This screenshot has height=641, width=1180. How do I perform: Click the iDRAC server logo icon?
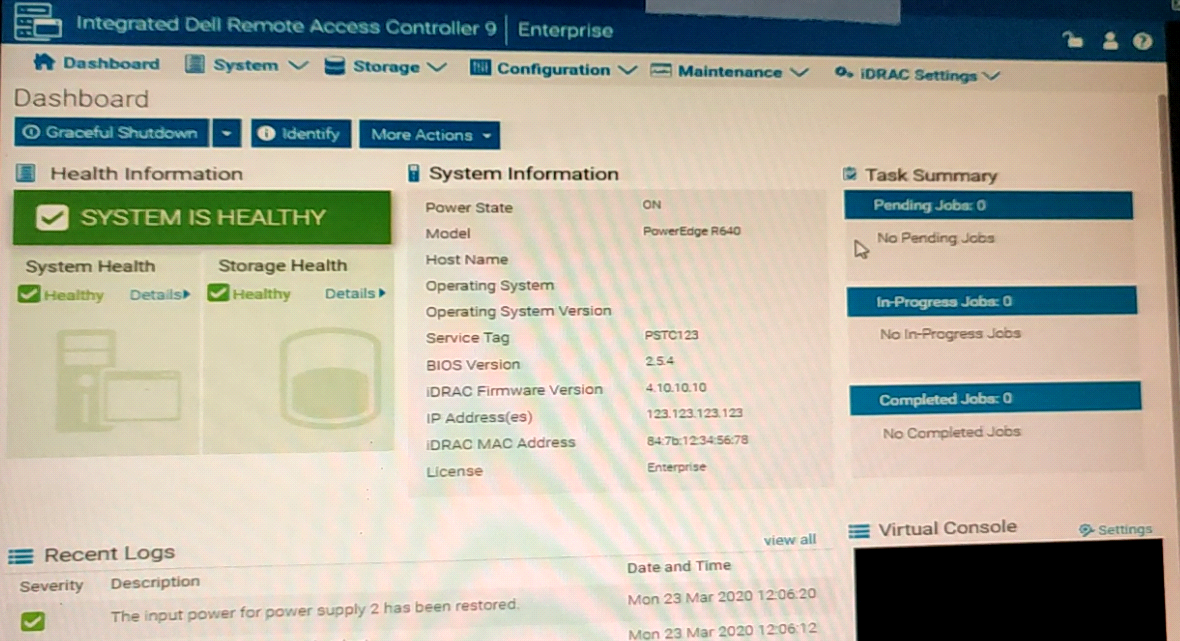[x=33, y=23]
